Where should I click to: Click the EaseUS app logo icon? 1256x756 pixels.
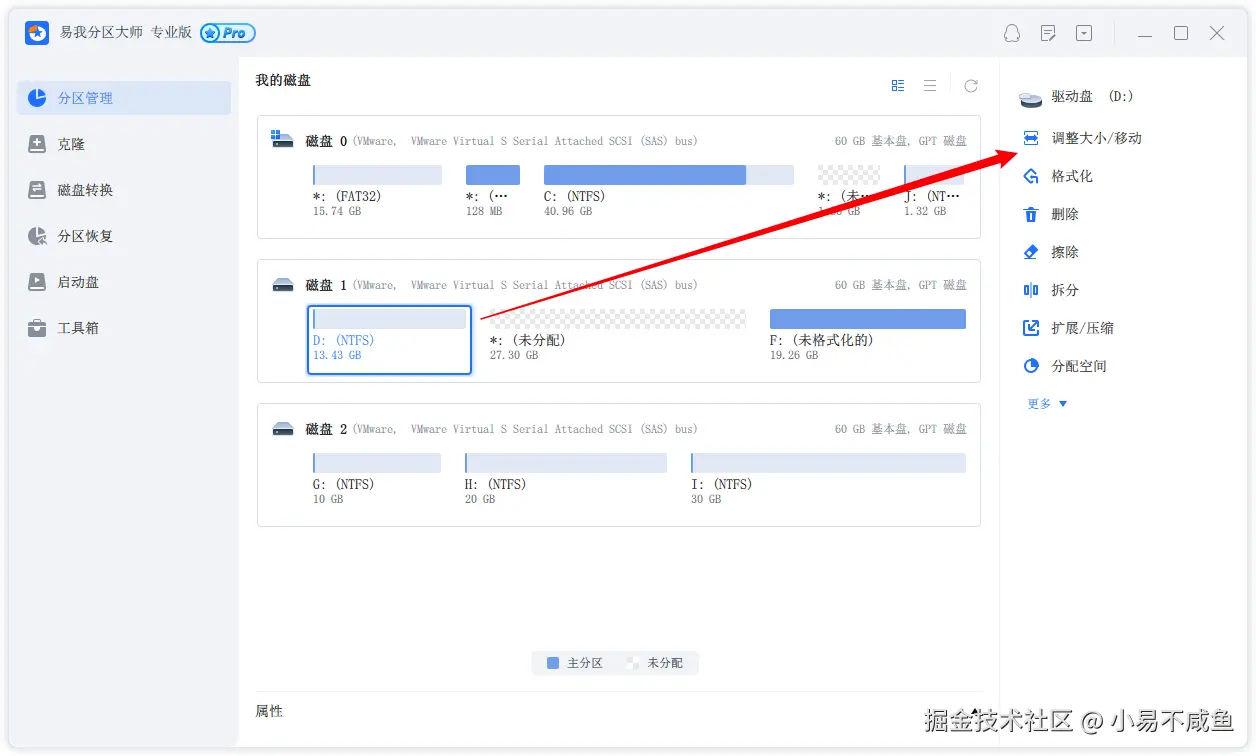37,33
